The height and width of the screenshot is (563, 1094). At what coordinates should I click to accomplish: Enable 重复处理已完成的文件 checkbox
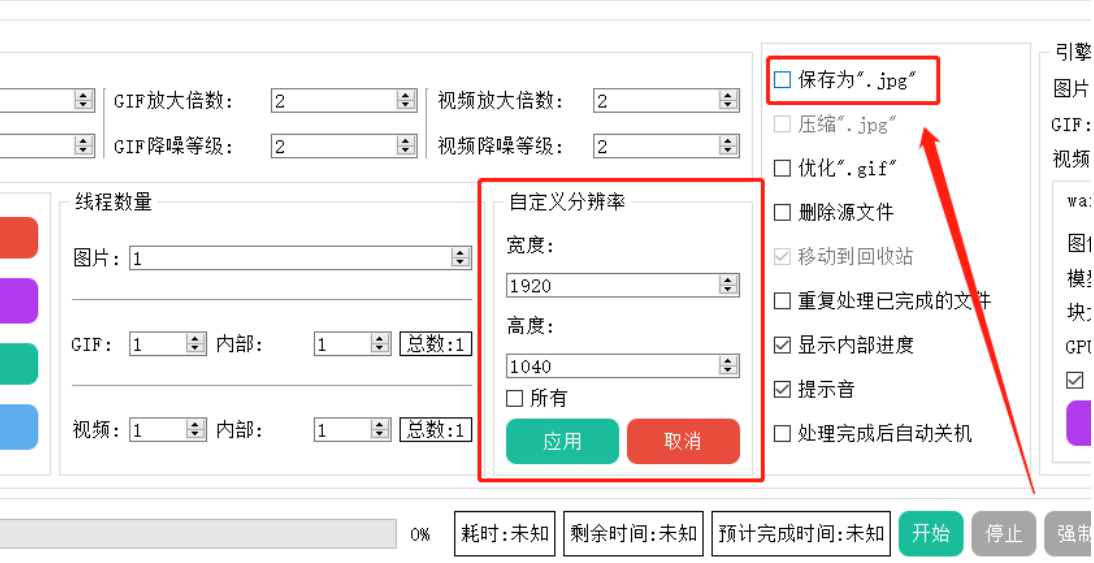pos(783,300)
